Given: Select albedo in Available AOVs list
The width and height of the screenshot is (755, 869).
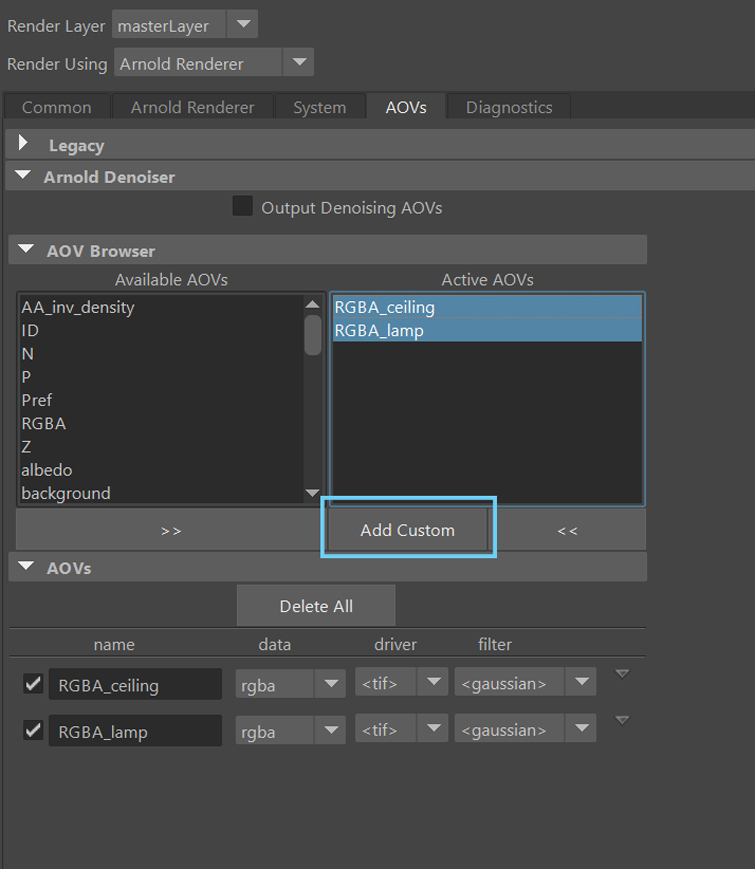Looking at the screenshot, I should [47, 470].
